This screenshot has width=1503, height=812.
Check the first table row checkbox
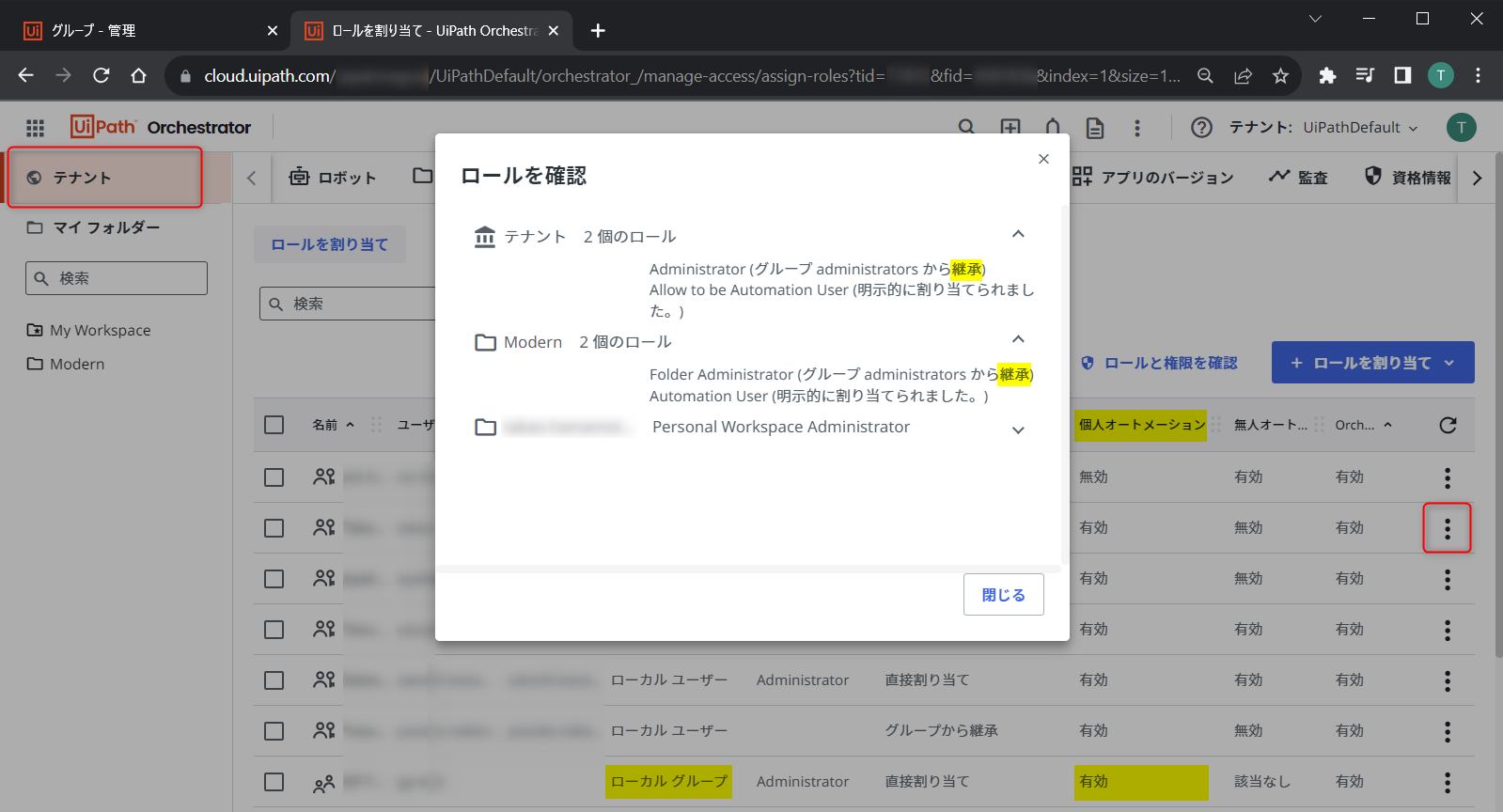(x=274, y=477)
